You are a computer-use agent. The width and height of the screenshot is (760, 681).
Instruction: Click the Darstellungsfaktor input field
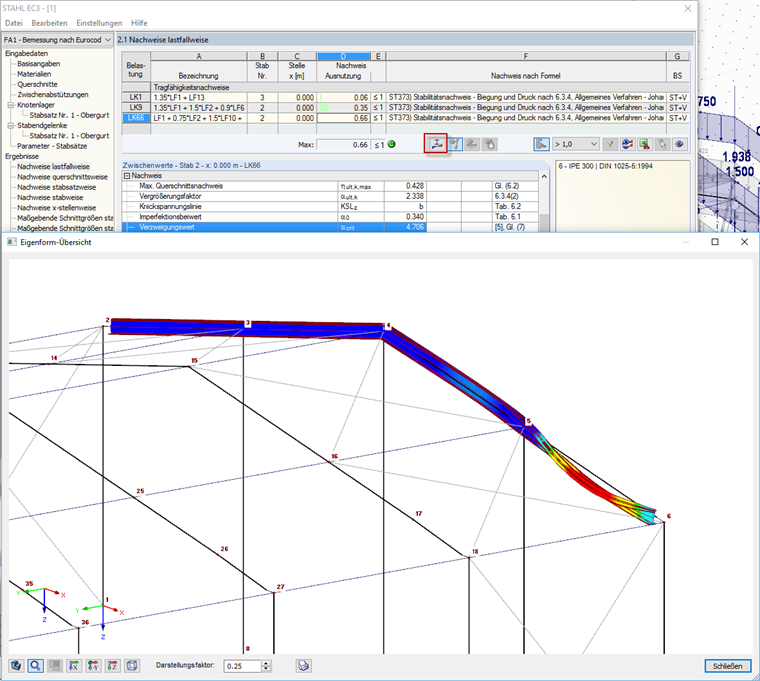[242, 666]
